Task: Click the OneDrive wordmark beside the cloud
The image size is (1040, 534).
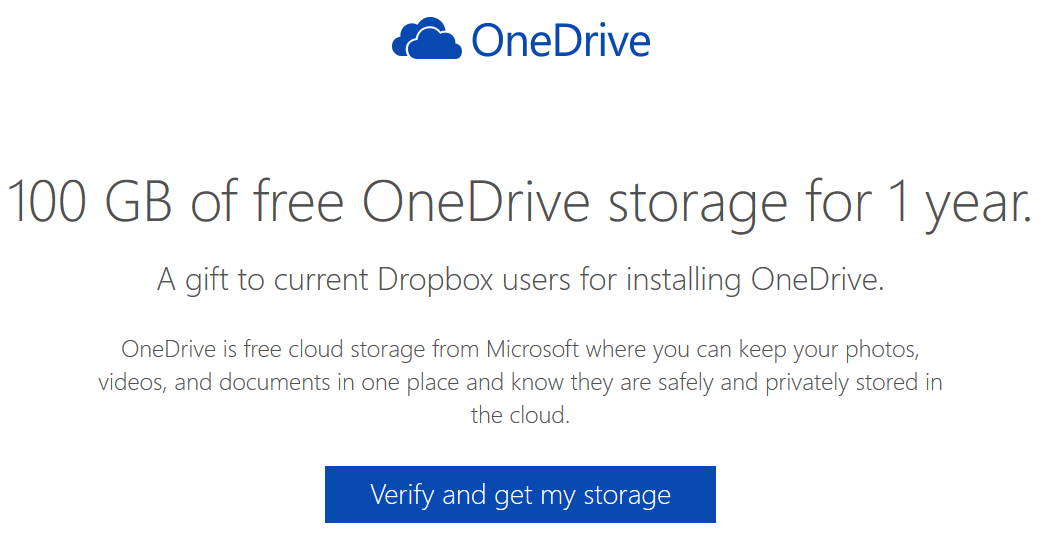Action: coord(560,40)
